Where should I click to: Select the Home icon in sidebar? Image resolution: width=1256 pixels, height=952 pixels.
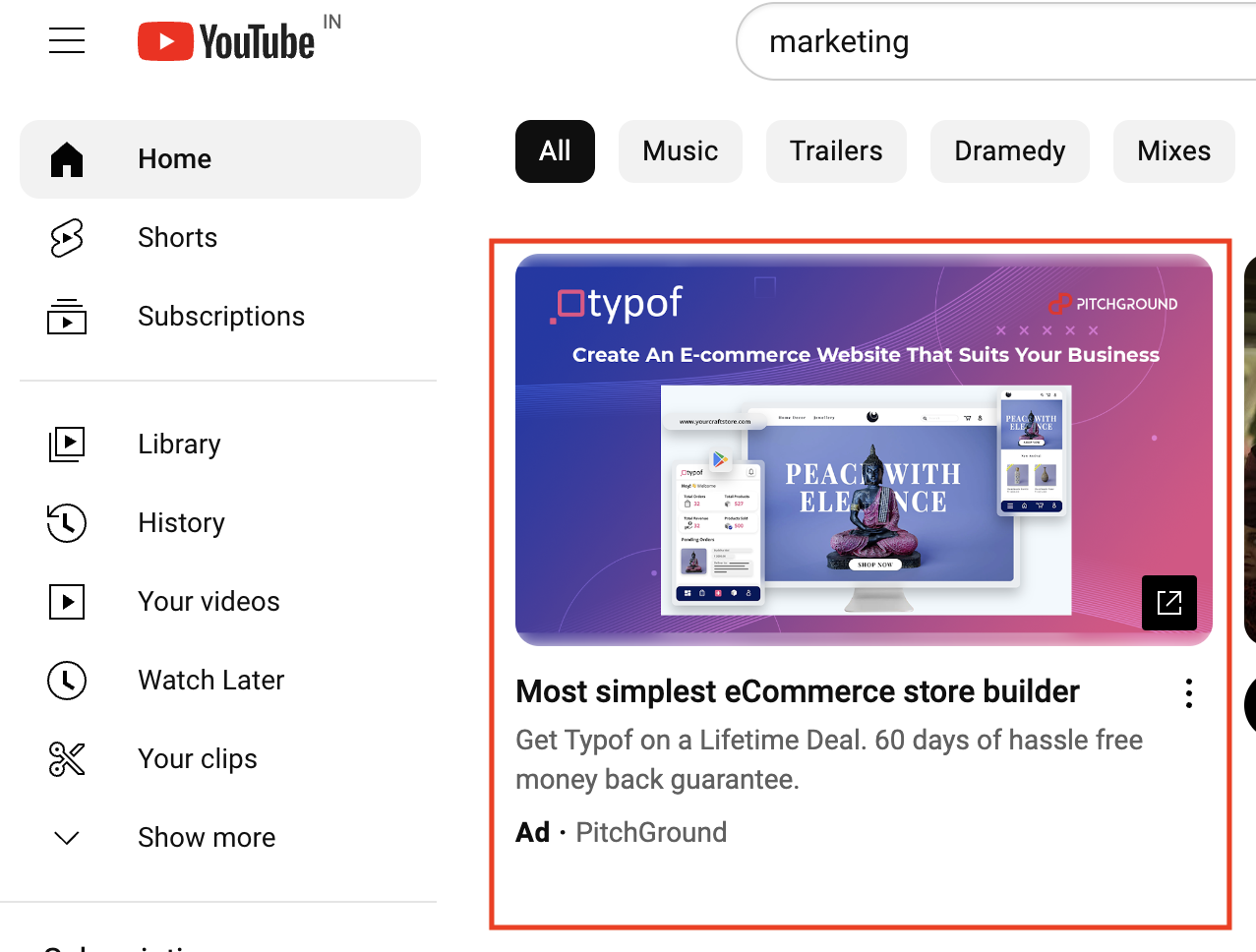click(x=66, y=157)
